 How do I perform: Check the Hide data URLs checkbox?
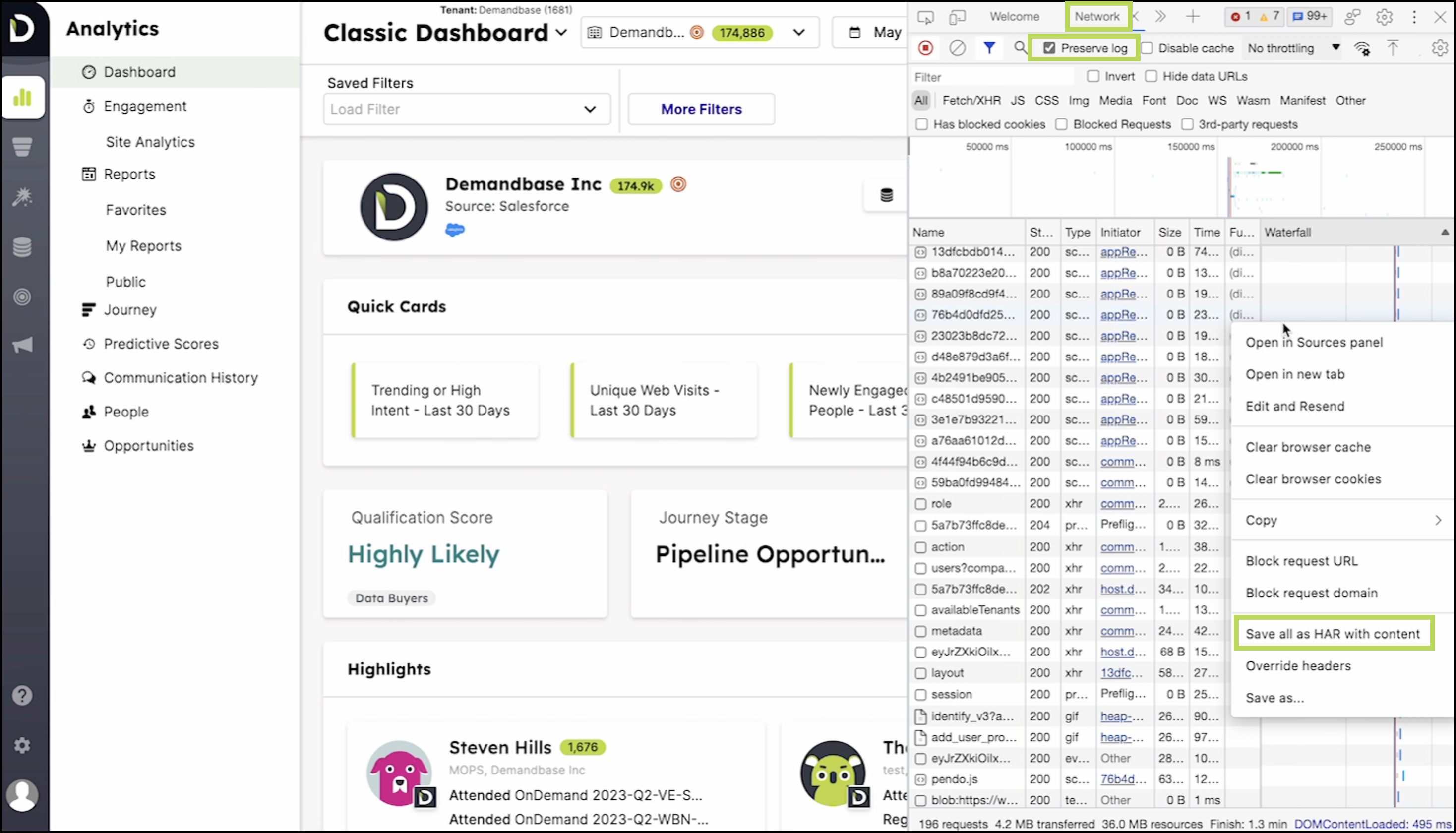coord(1151,77)
